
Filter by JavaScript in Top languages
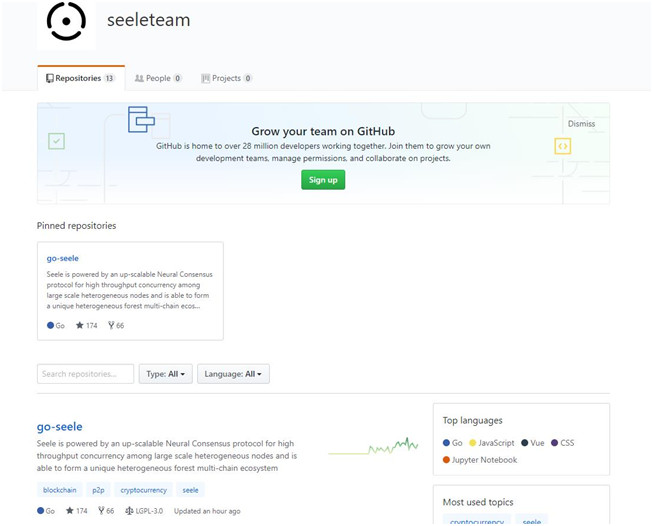click(x=492, y=443)
